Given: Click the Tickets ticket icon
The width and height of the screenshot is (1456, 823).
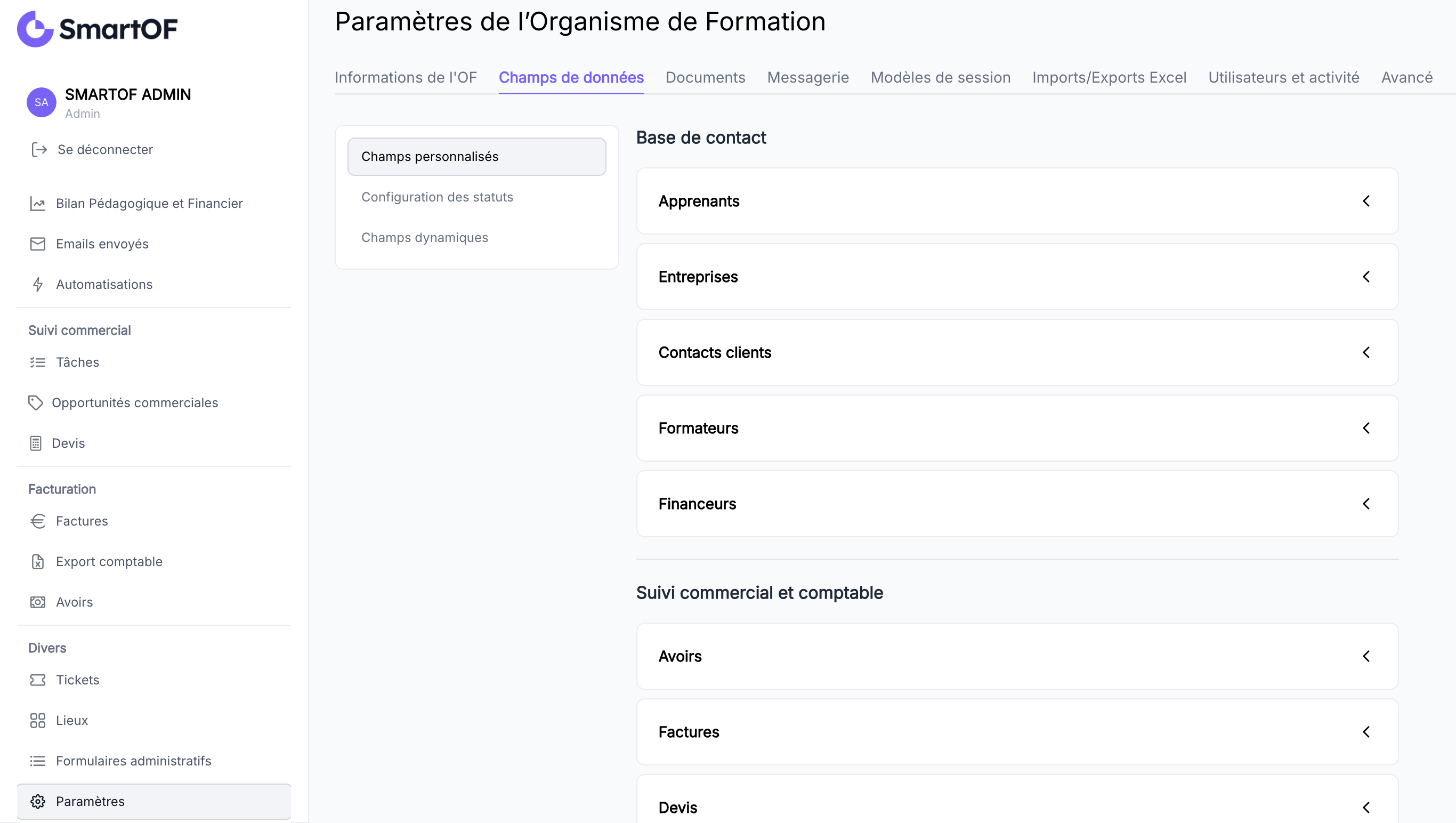Looking at the screenshot, I should [x=37, y=680].
